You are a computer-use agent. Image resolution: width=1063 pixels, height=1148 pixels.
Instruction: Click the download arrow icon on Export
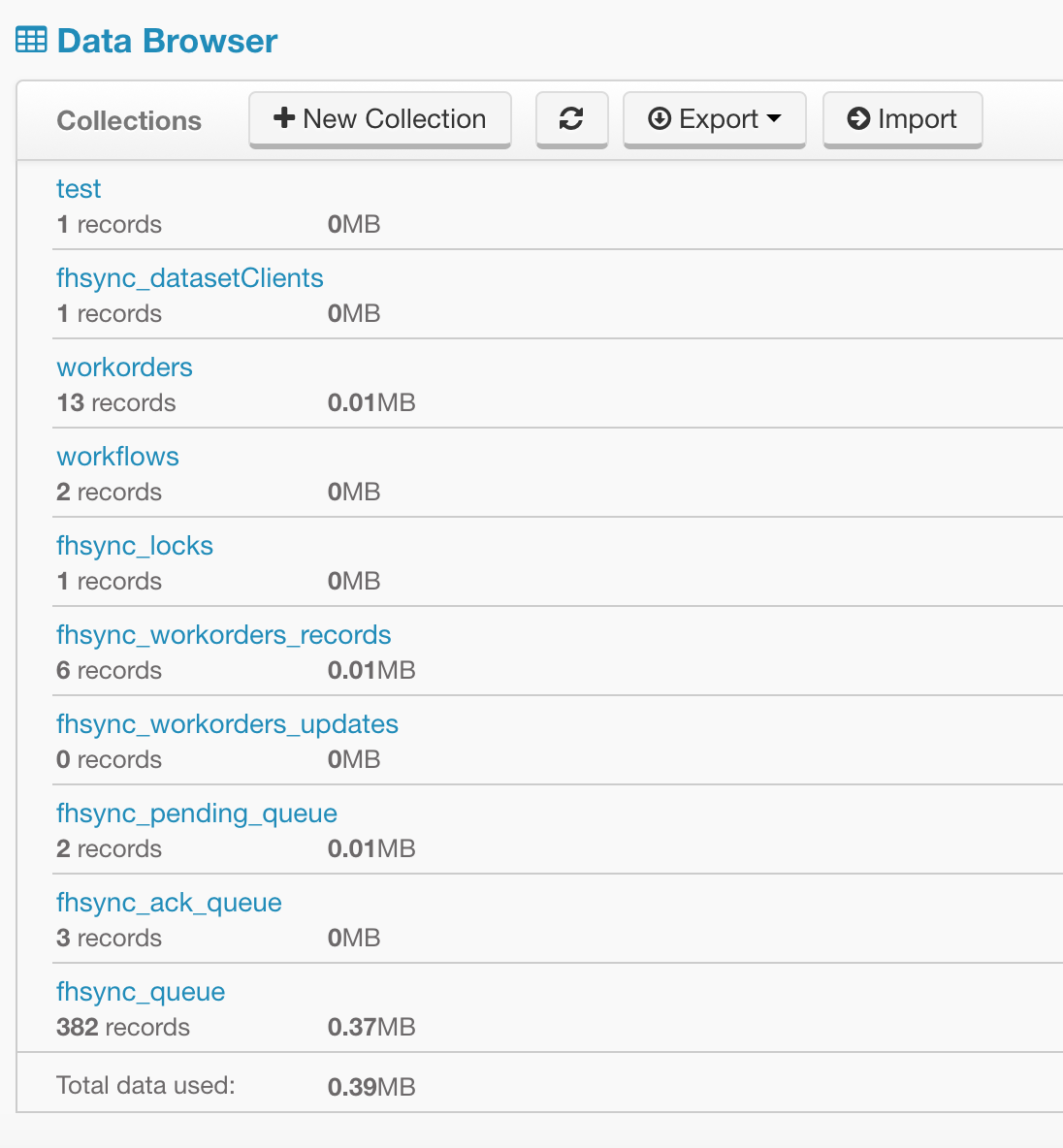(660, 118)
